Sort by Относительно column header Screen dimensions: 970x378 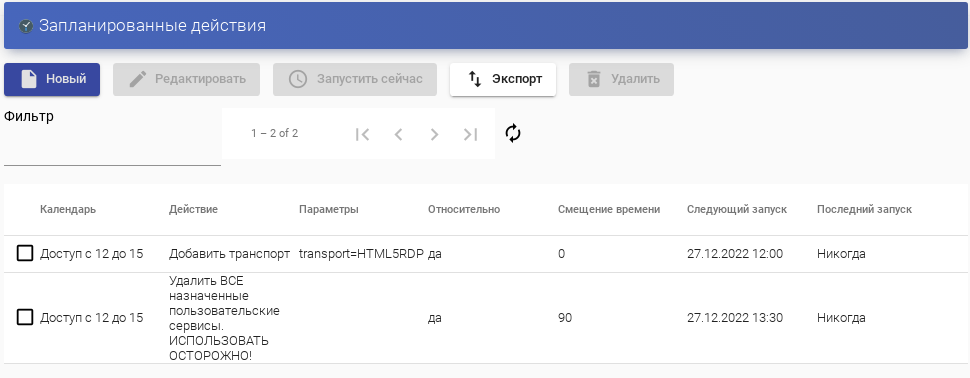[x=464, y=209]
